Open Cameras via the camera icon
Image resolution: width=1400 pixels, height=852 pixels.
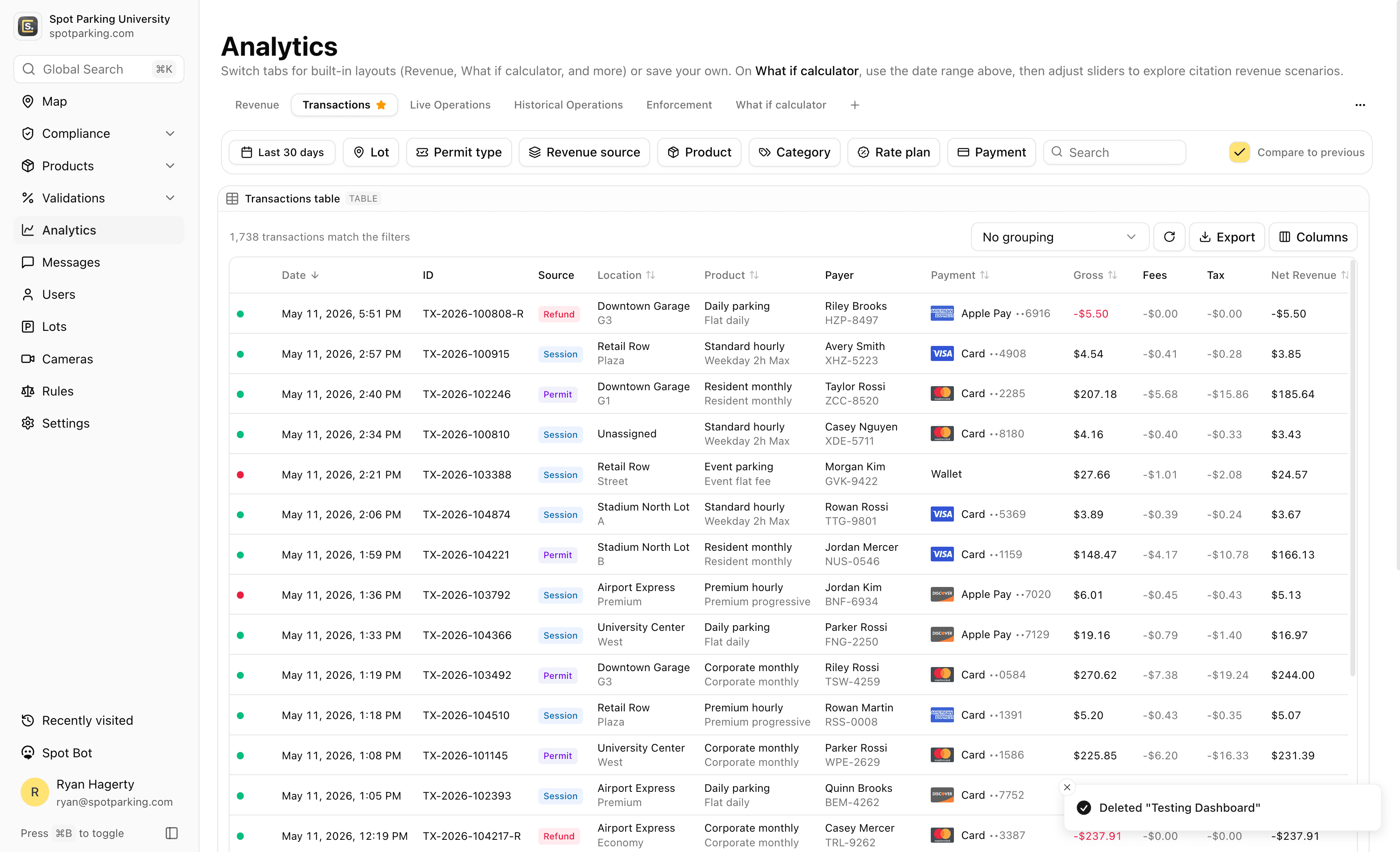(x=27, y=359)
